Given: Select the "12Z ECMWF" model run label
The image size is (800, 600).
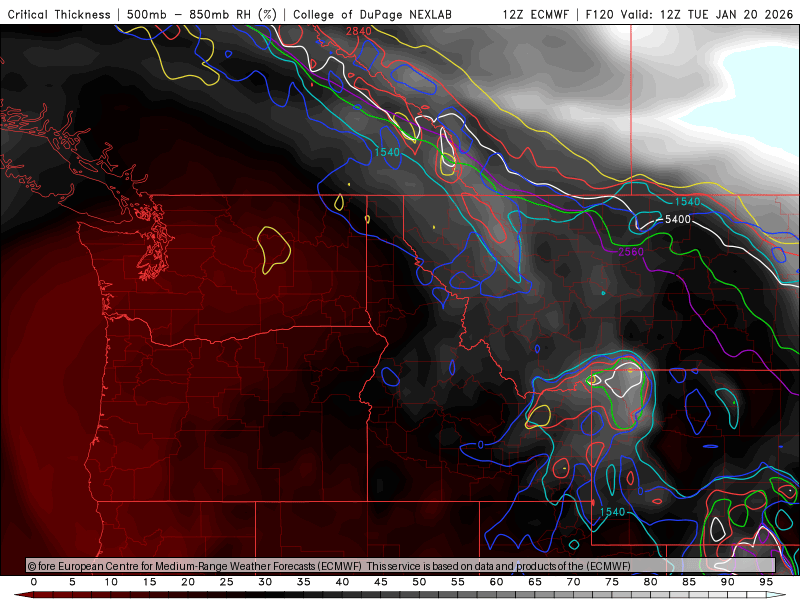Looking at the screenshot, I should coord(535,14).
